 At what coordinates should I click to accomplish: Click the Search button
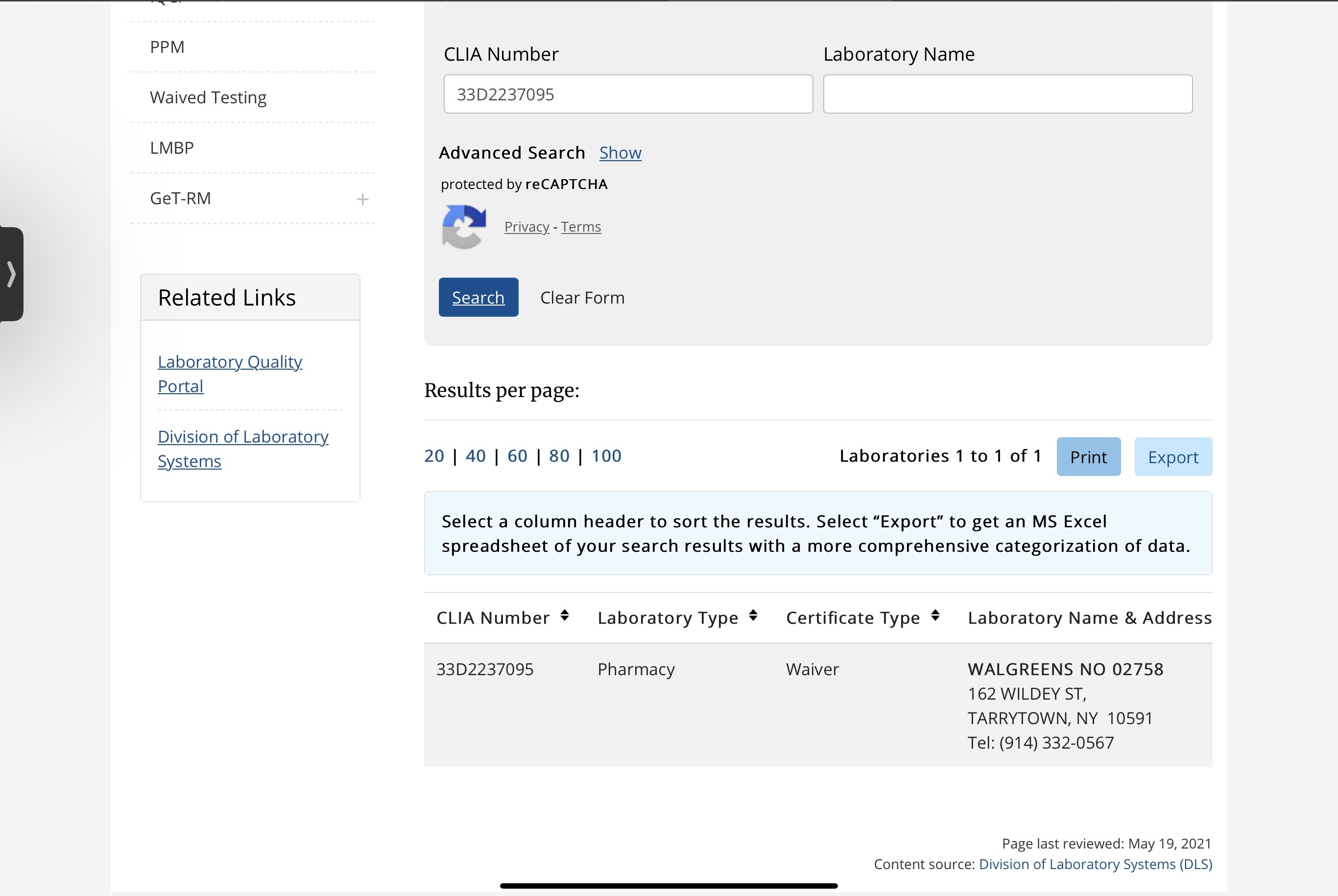point(478,297)
